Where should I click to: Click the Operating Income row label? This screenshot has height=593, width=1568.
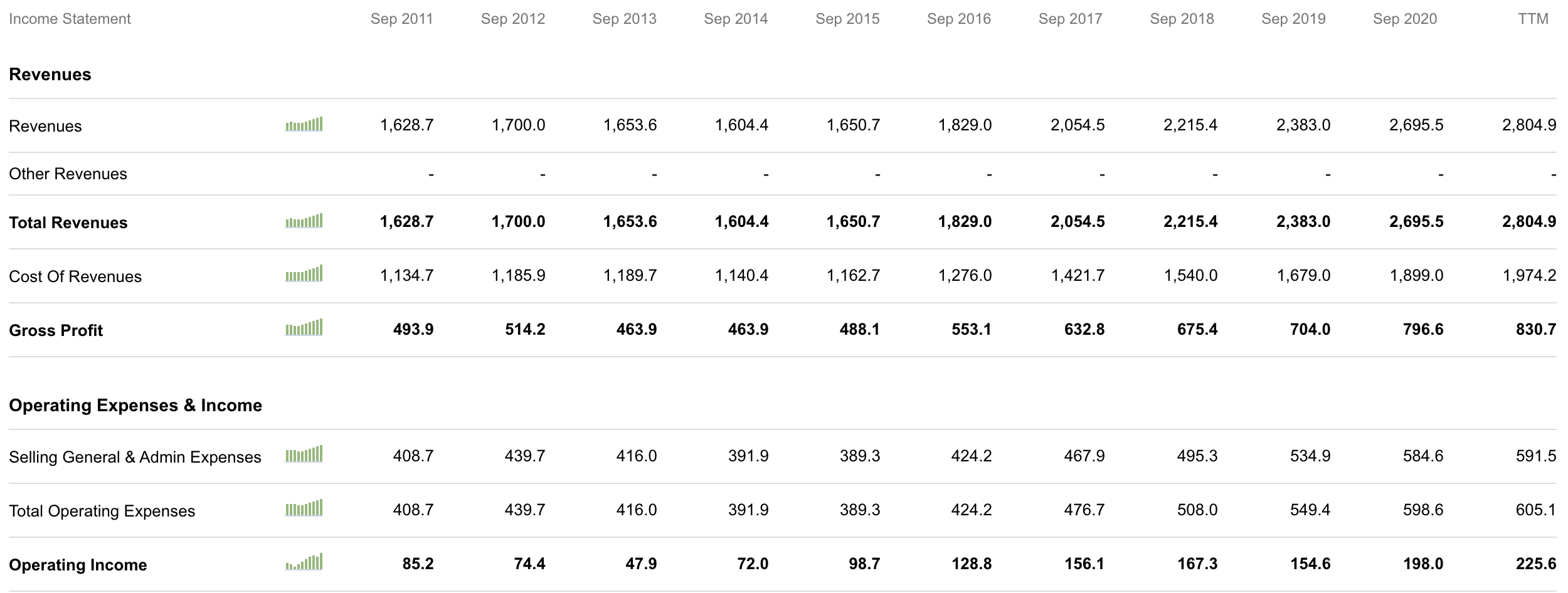[78, 564]
